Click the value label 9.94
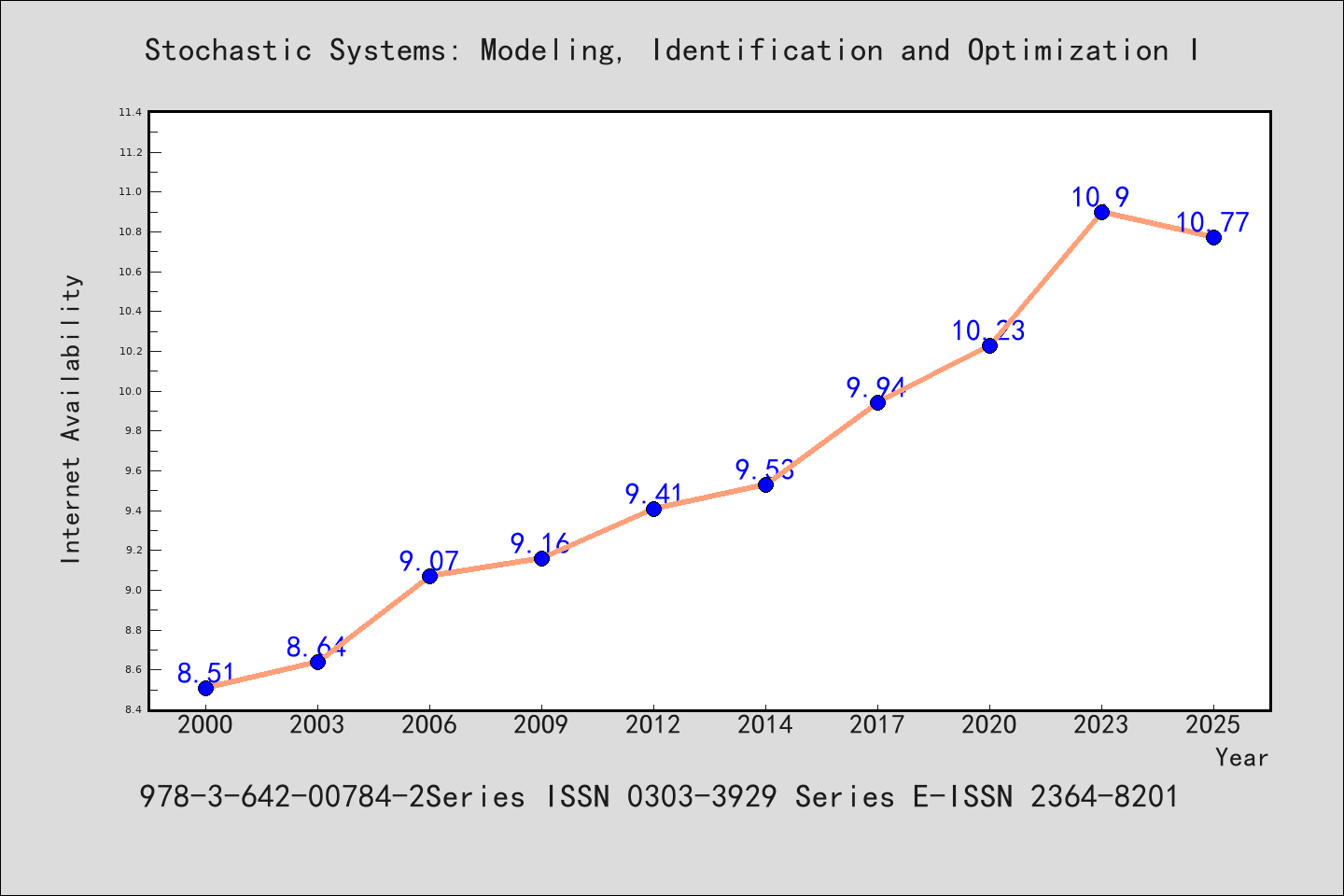Screen dimensions: 1344x896 [x=876, y=387]
